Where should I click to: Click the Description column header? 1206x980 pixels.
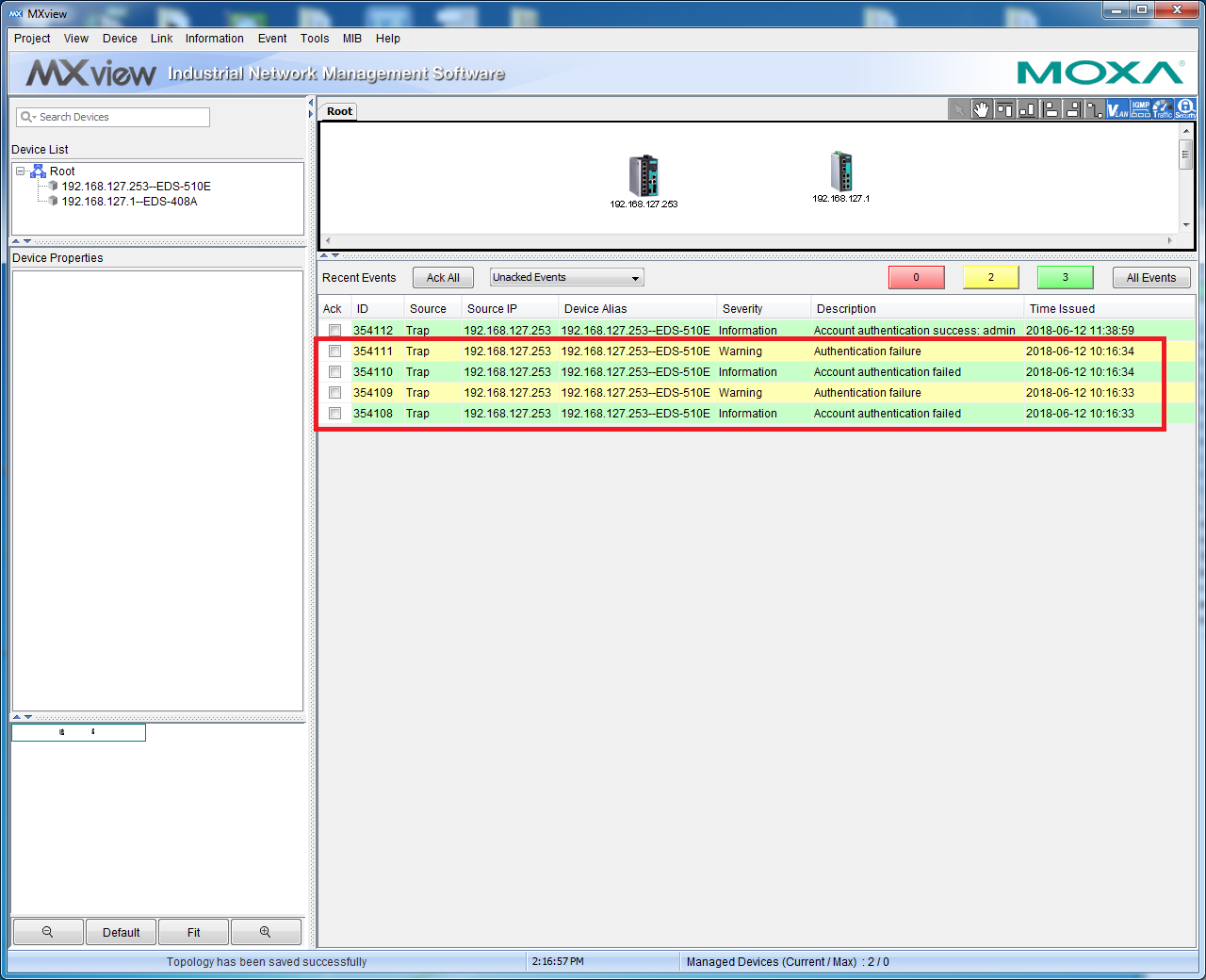click(x=918, y=308)
